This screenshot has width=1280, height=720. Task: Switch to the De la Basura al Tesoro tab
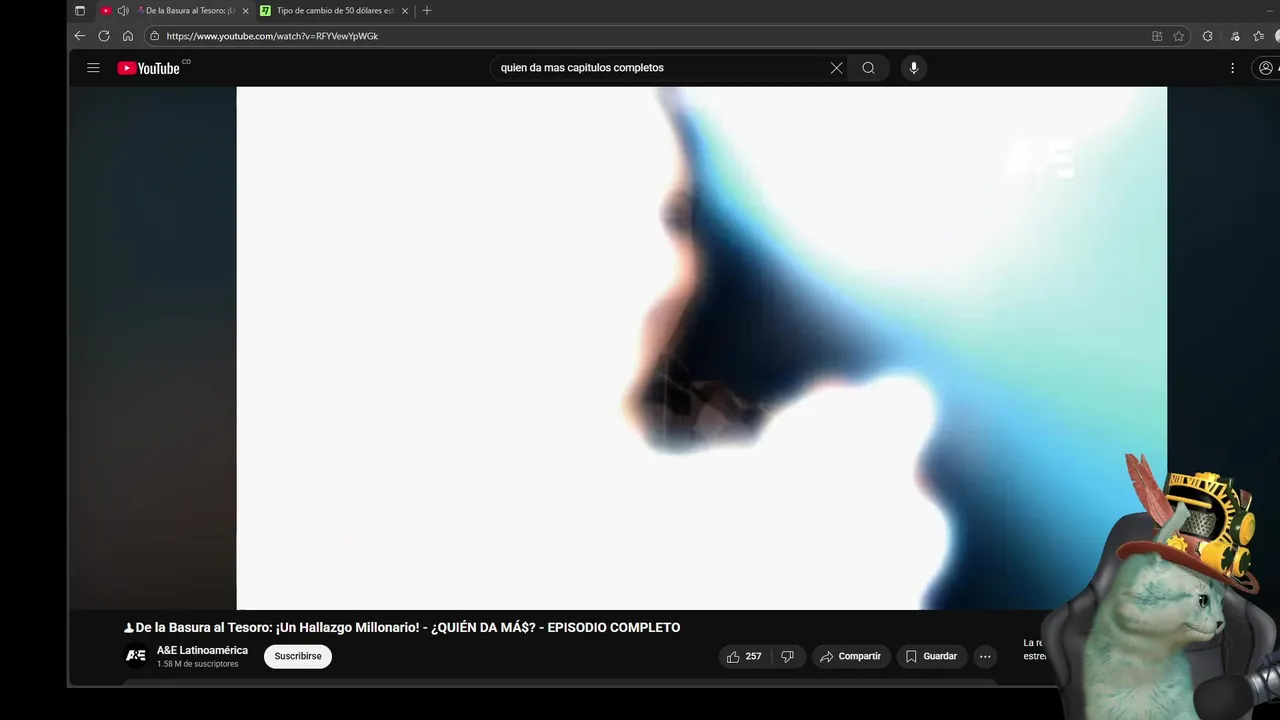(x=175, y=11)
